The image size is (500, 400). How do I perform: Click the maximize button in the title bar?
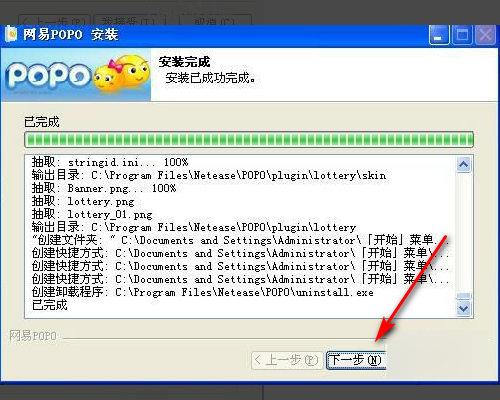click(462, 35)
